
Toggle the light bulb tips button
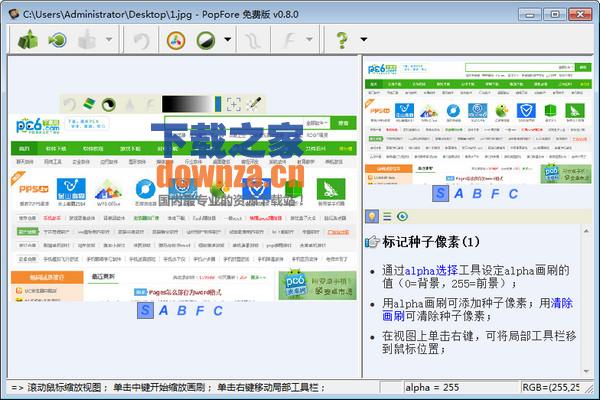tap(372, 216)
